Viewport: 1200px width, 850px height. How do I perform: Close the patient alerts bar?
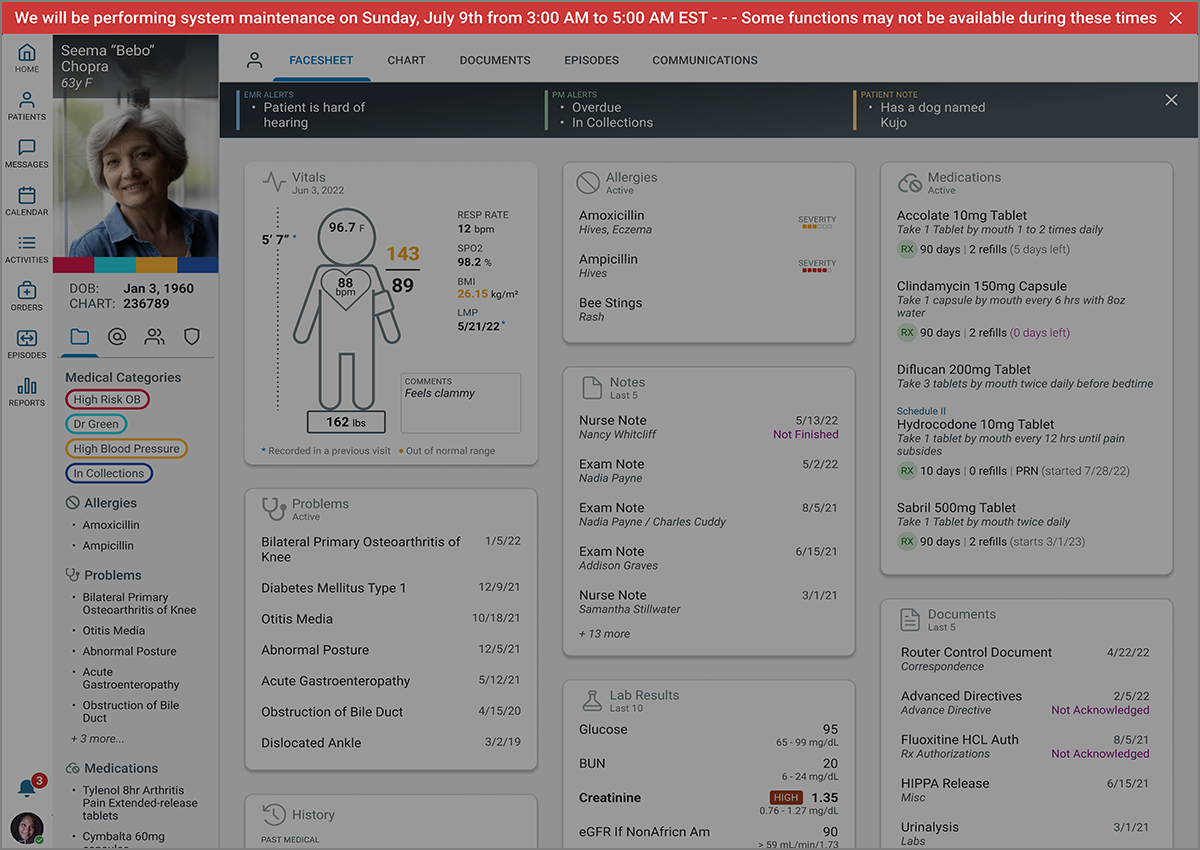[x=1171, y=100]
